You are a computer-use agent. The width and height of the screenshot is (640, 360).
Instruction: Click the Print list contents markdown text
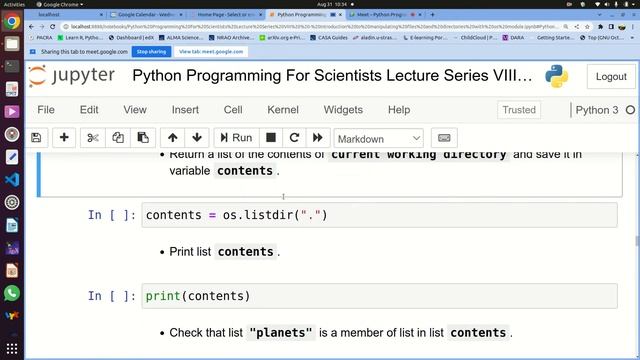(x=224, y=252)
